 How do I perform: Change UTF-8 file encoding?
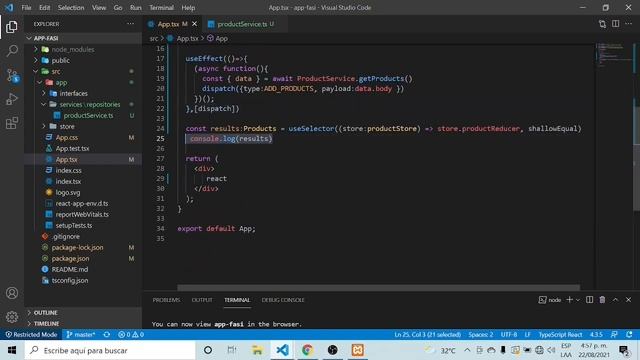[x=509, y=334]
